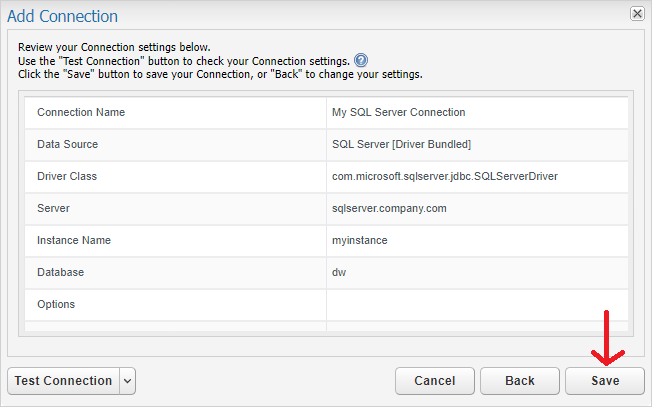
Task: Open the Test Connection dropdown arrow
Action: (128, 381)
